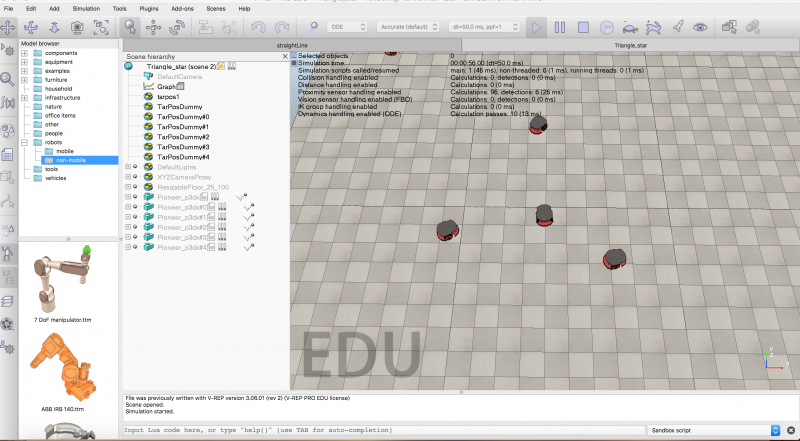Click the Lua code input field
800x441 pixels.
click(384, 430)
